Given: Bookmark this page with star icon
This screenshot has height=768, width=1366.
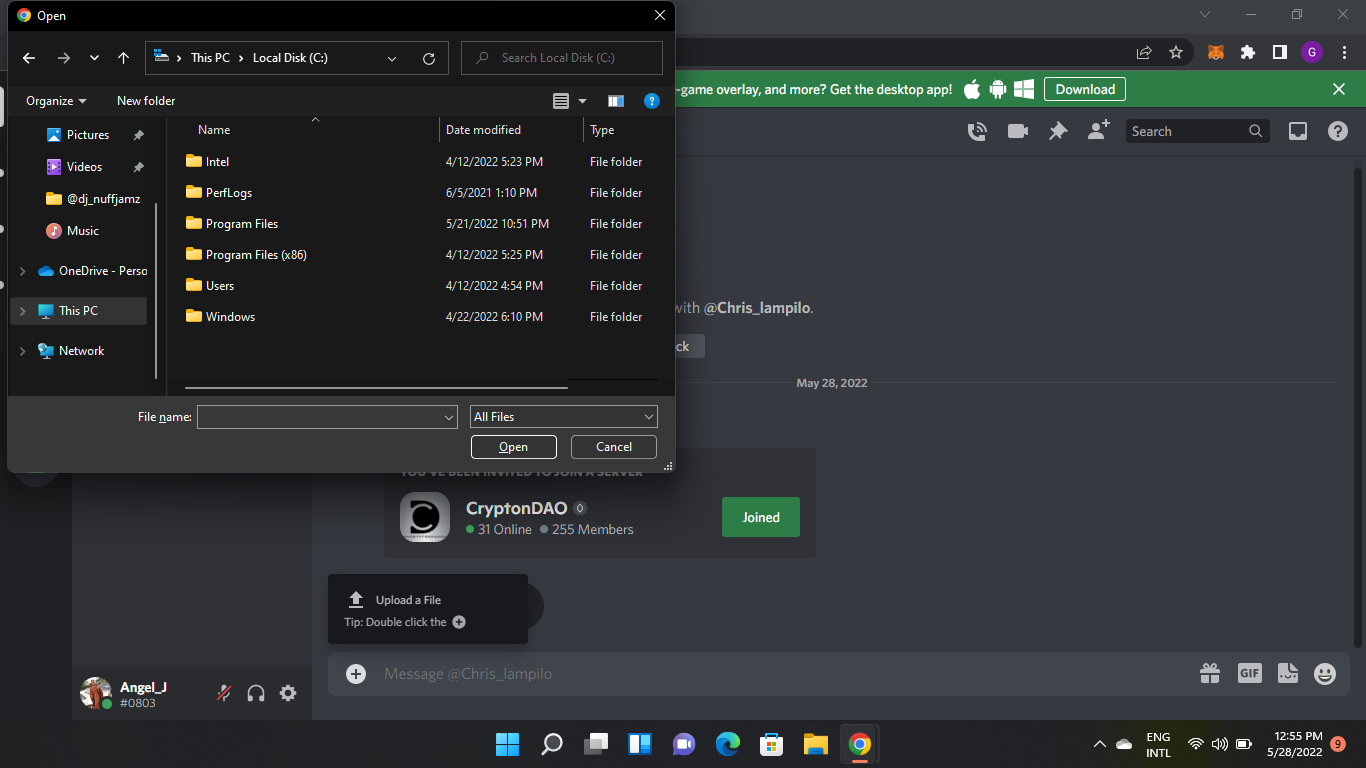Looking at the screenshot, I should click(1176, 52).
